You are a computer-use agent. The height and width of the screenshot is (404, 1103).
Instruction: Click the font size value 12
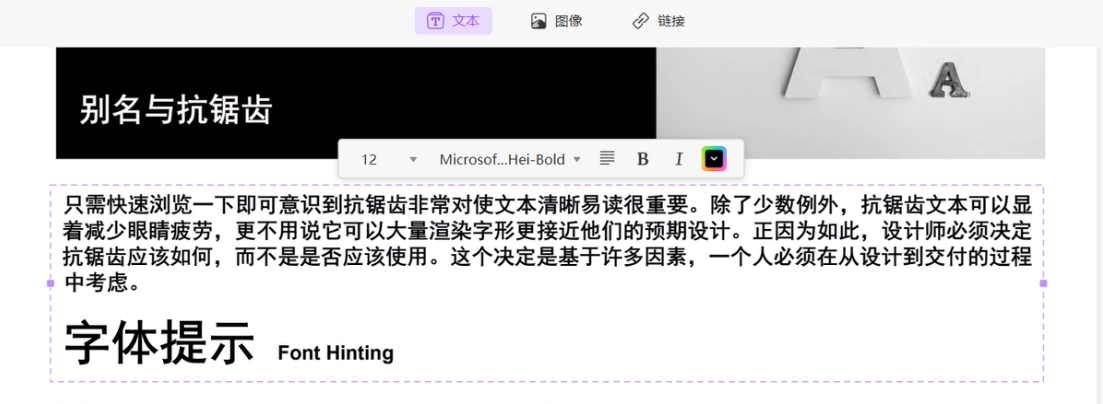point(369,160)
